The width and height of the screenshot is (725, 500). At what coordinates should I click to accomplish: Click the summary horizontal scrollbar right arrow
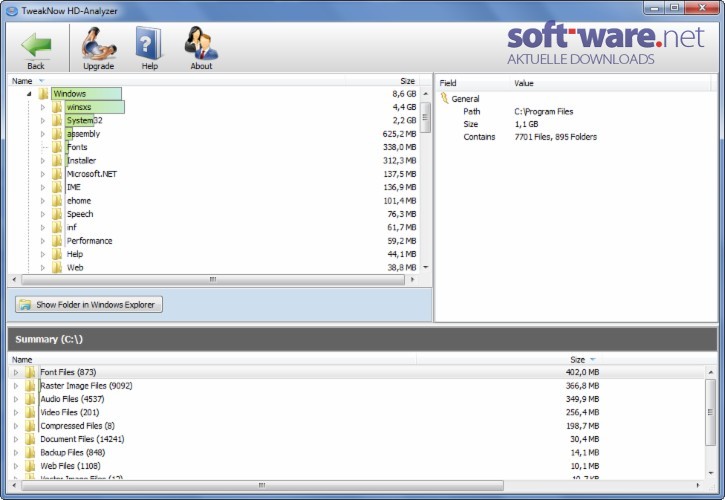tap(698, 485)
